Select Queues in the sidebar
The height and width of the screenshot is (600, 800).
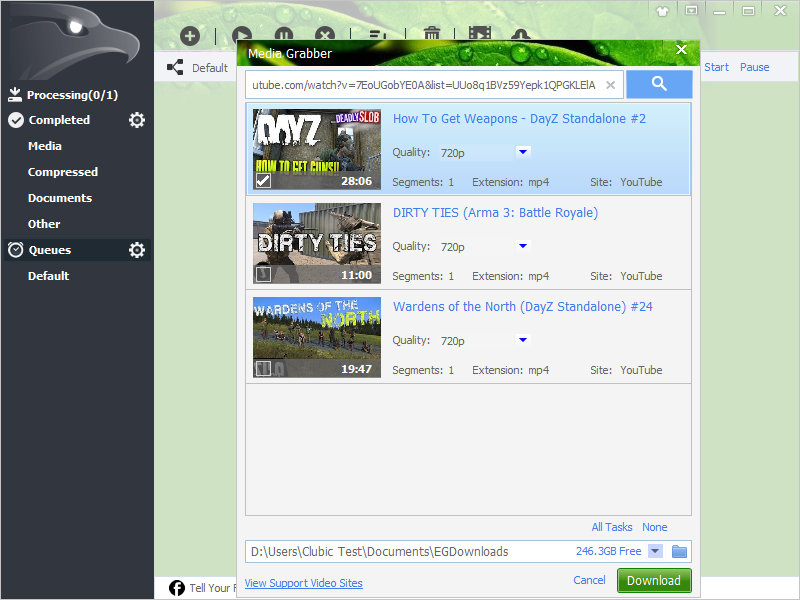tap(49, 250)
